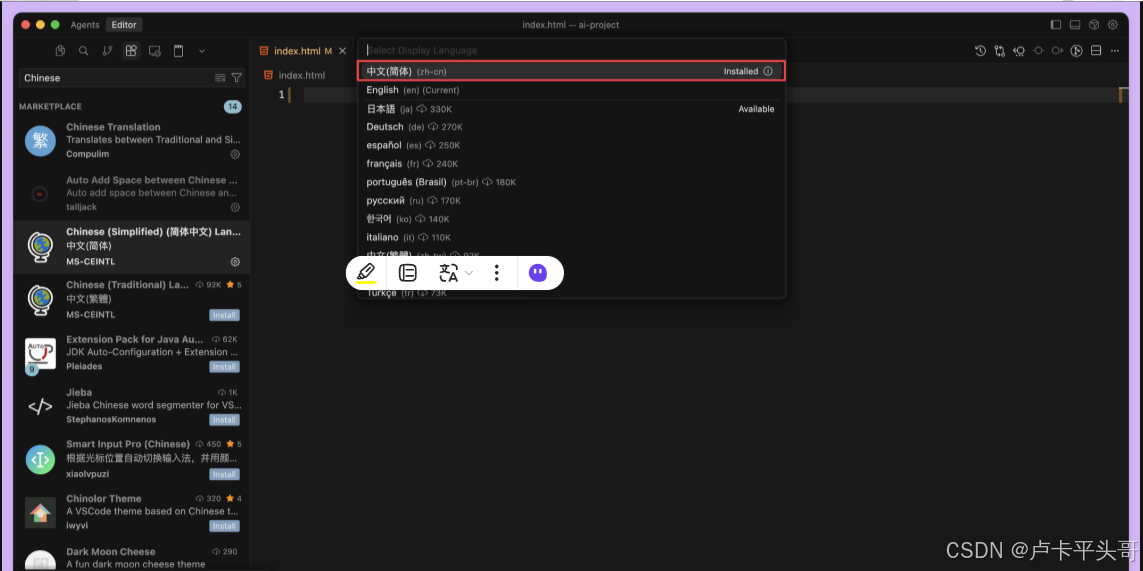Open Auto Add Space between Chinese extension
The height and width of the screenshot is (571, 1143).
pyautogui.click(x=131, y=193)
